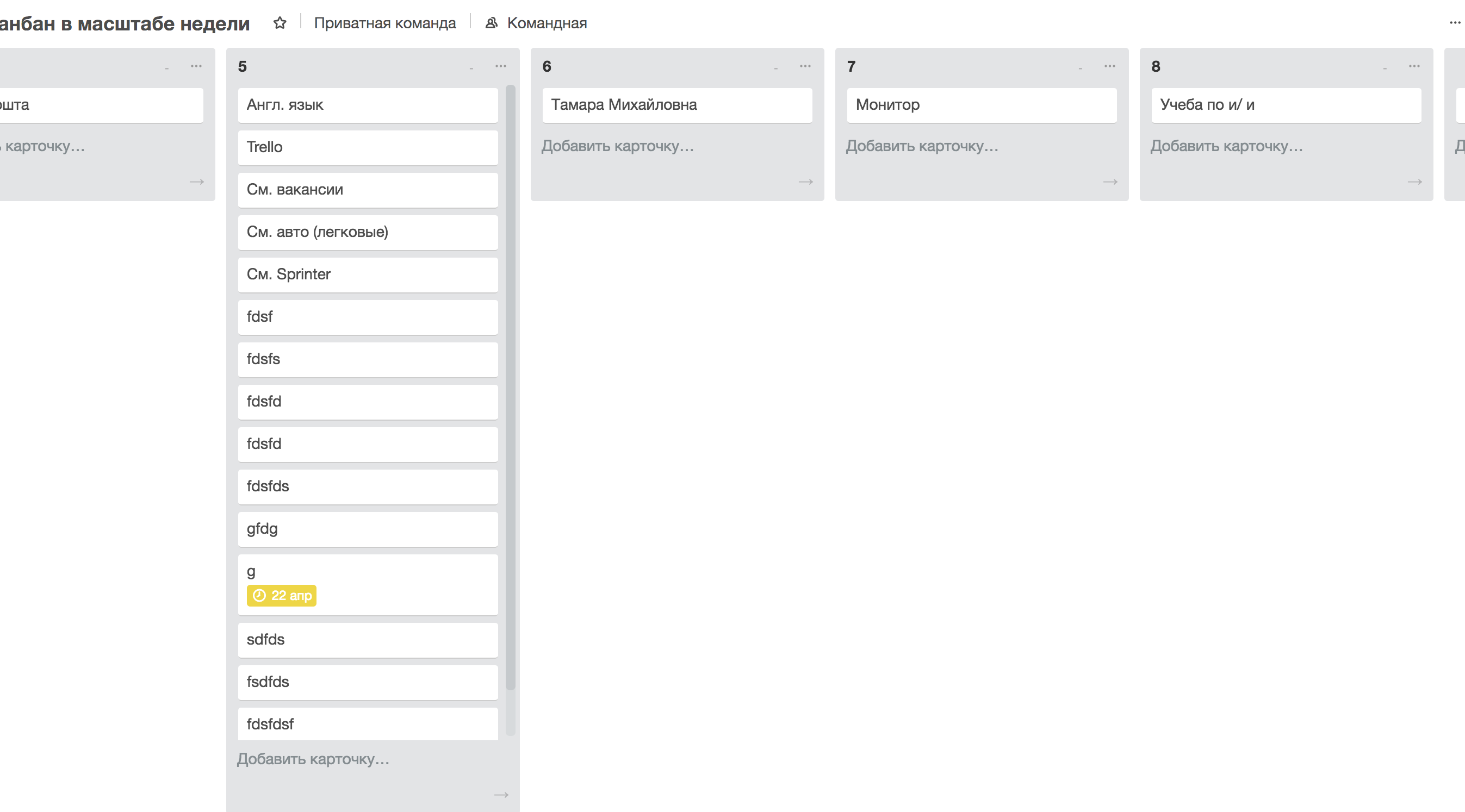This screenshot has height=812, width=1465.
Task: Open actions menu of leftmost partial list
Action: point(196,66)
